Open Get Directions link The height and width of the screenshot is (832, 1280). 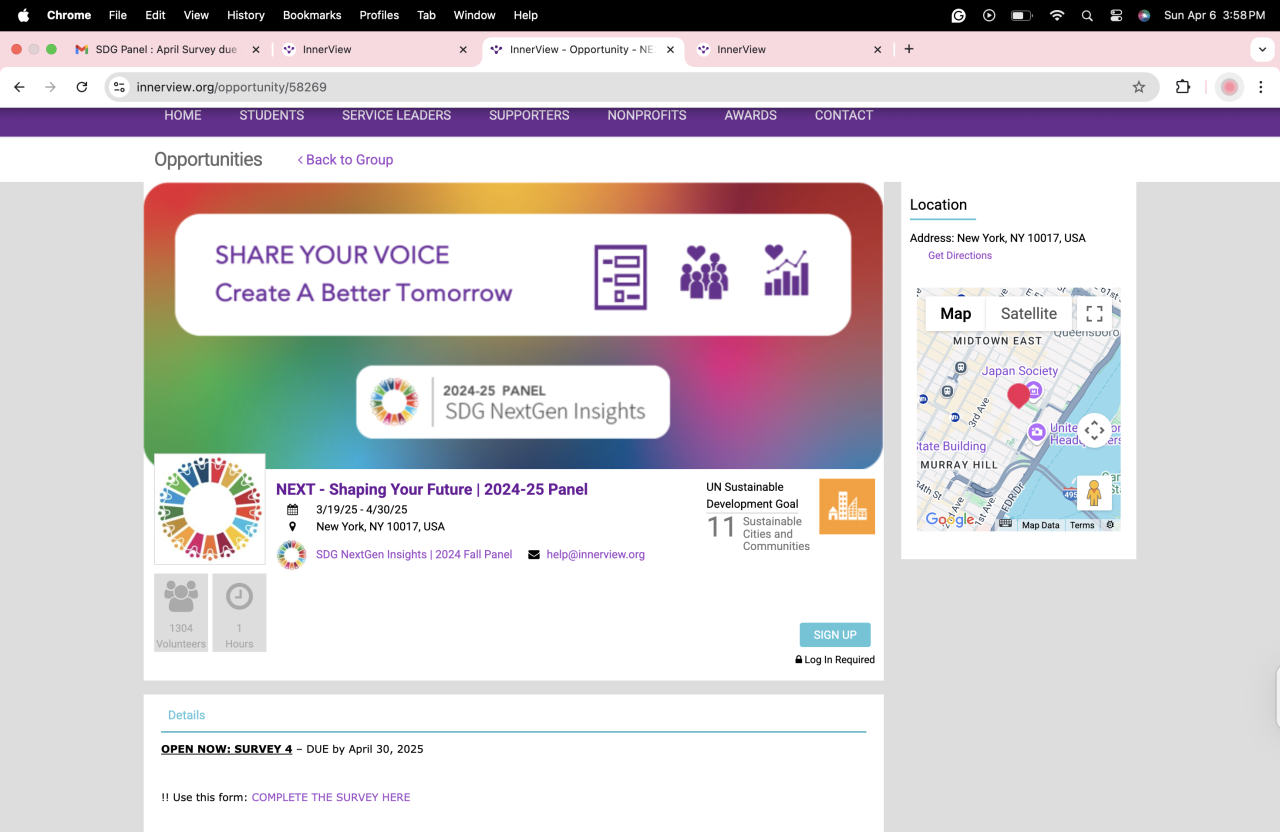[x=960, y=256]
